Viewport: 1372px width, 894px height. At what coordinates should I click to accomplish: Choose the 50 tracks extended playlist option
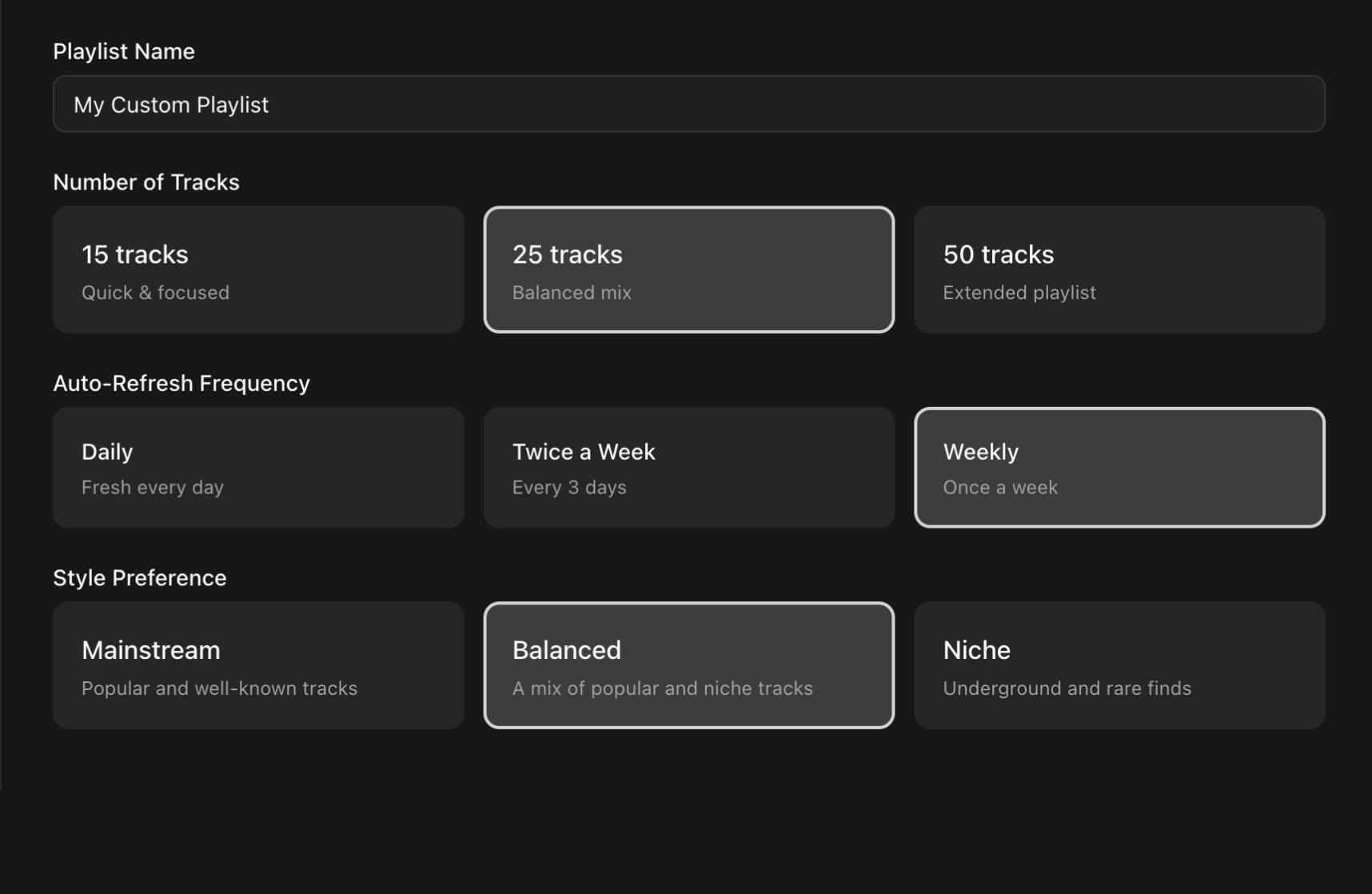1119,269
